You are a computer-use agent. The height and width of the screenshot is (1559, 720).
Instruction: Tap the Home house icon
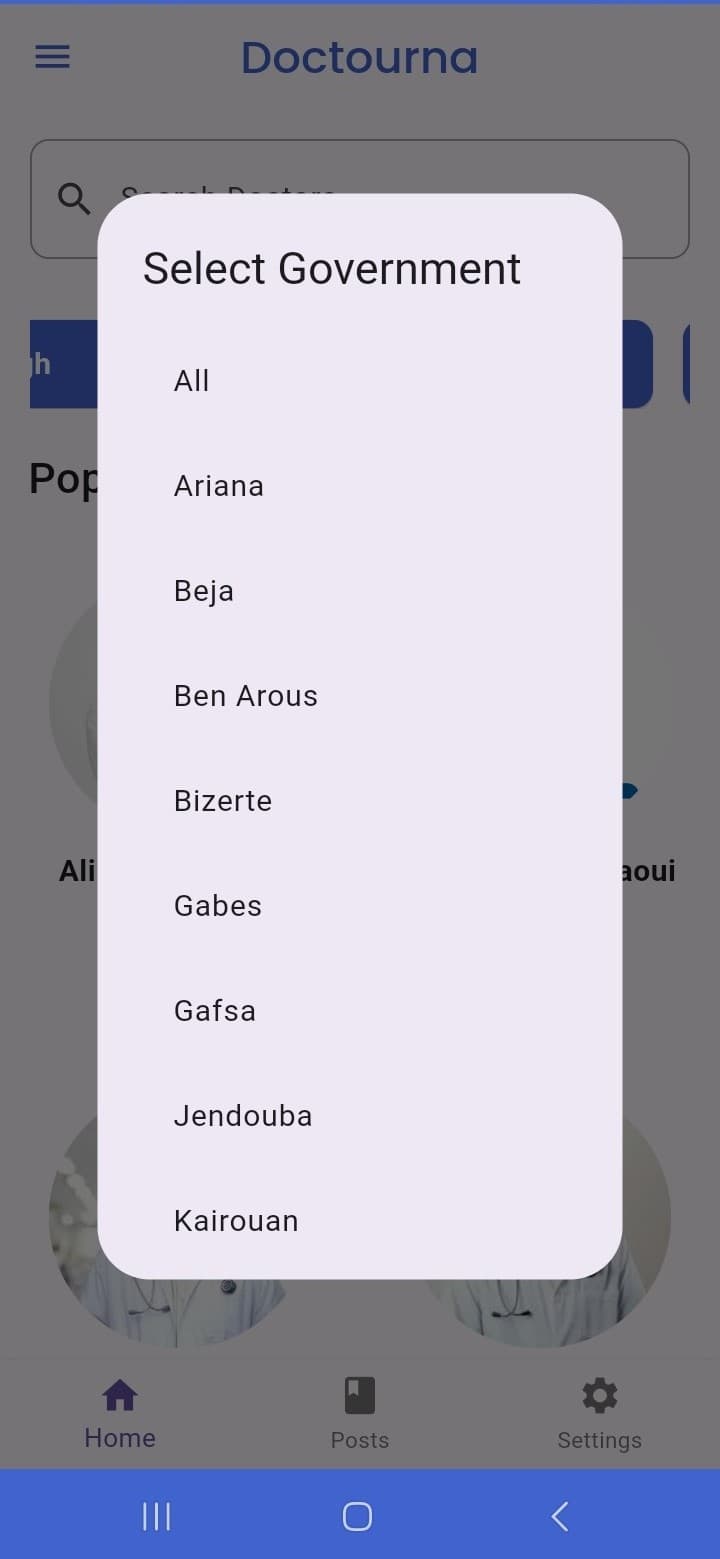(120, 1394)
